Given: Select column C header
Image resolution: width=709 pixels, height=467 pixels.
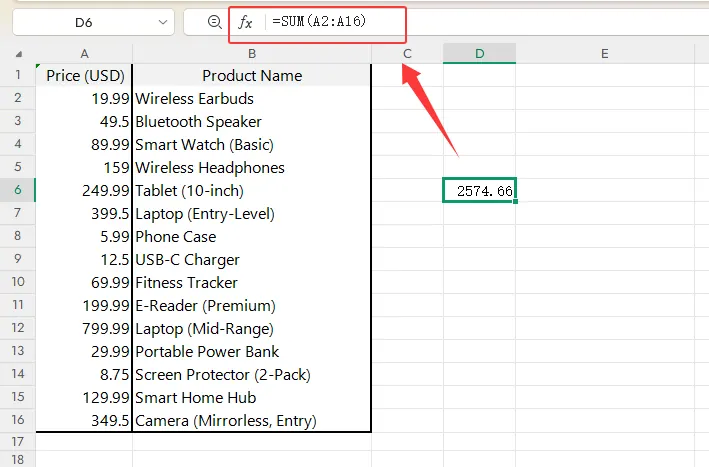Looking at the screenshot, I should coord(407,53).
